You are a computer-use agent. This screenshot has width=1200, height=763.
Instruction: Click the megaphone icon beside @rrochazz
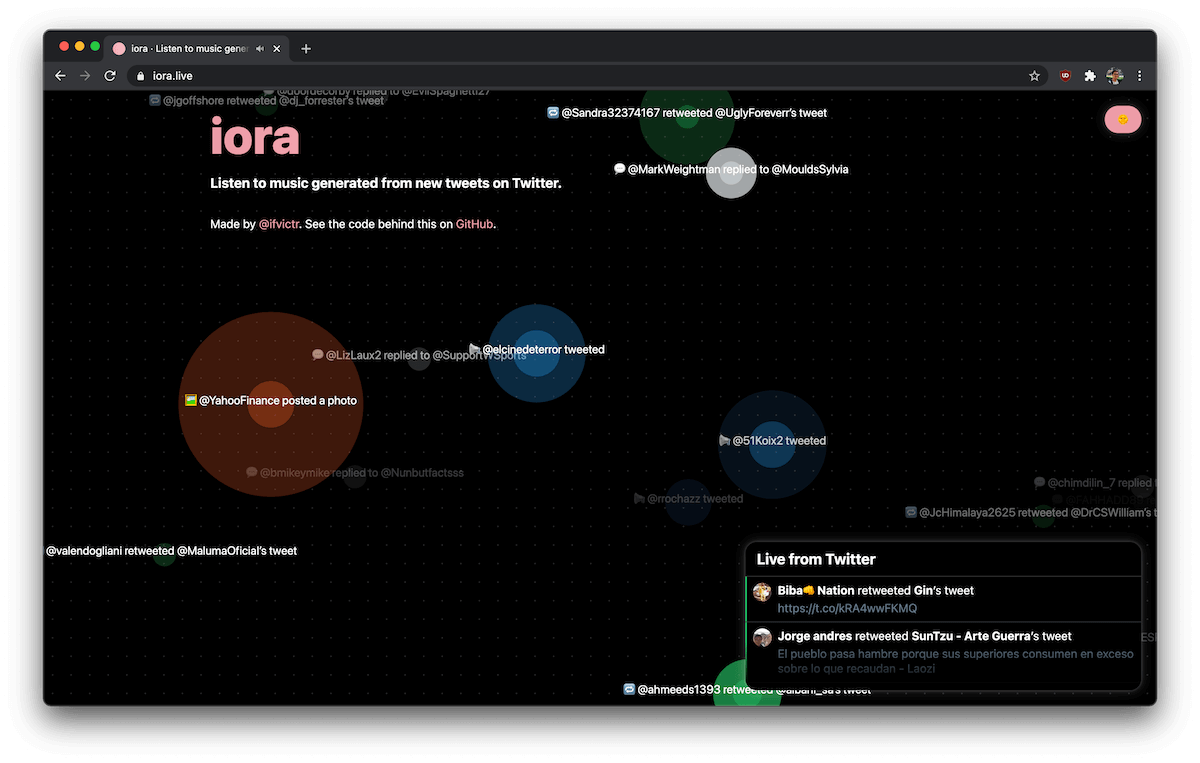pyautogui.click(x=639, y=498)
